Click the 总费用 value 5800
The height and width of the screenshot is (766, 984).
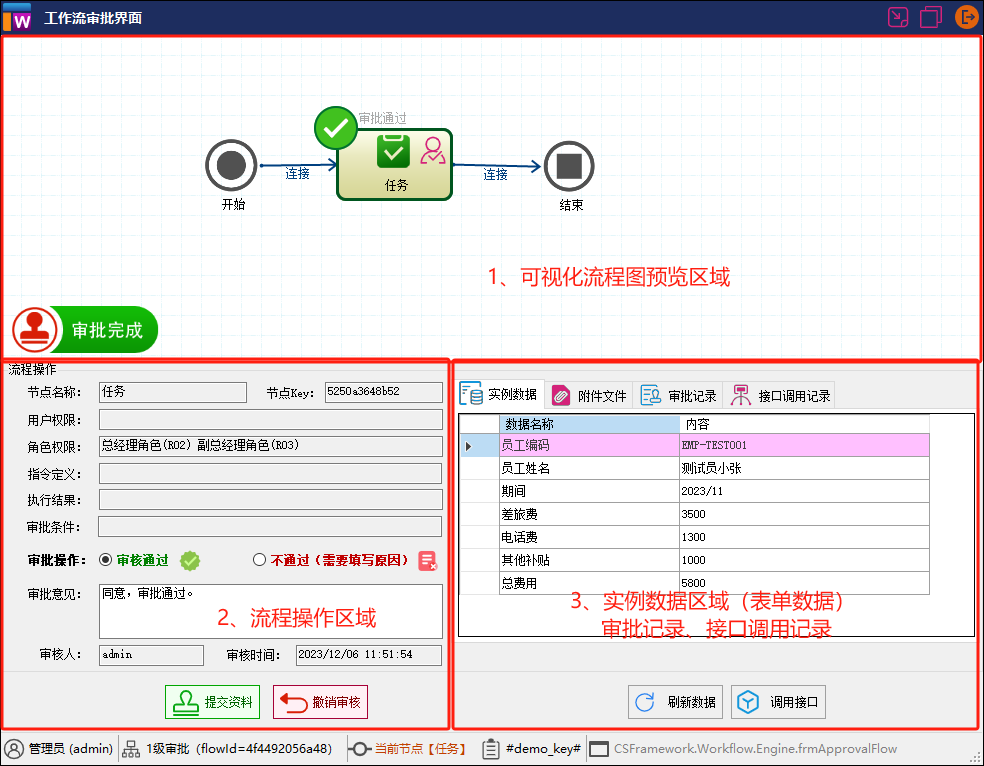[x=805, y=583]
